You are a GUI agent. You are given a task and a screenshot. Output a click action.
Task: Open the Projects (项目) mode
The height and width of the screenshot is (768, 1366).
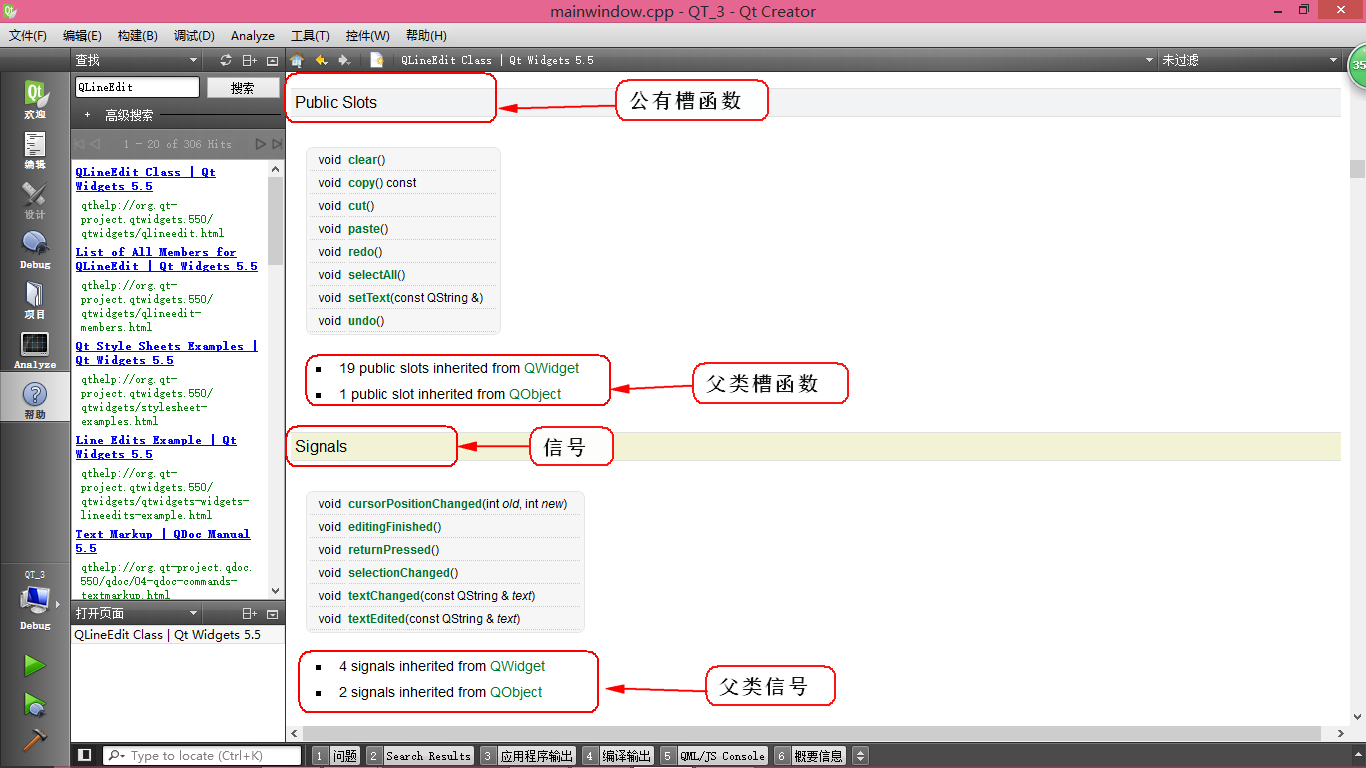[x=35, y=300]
